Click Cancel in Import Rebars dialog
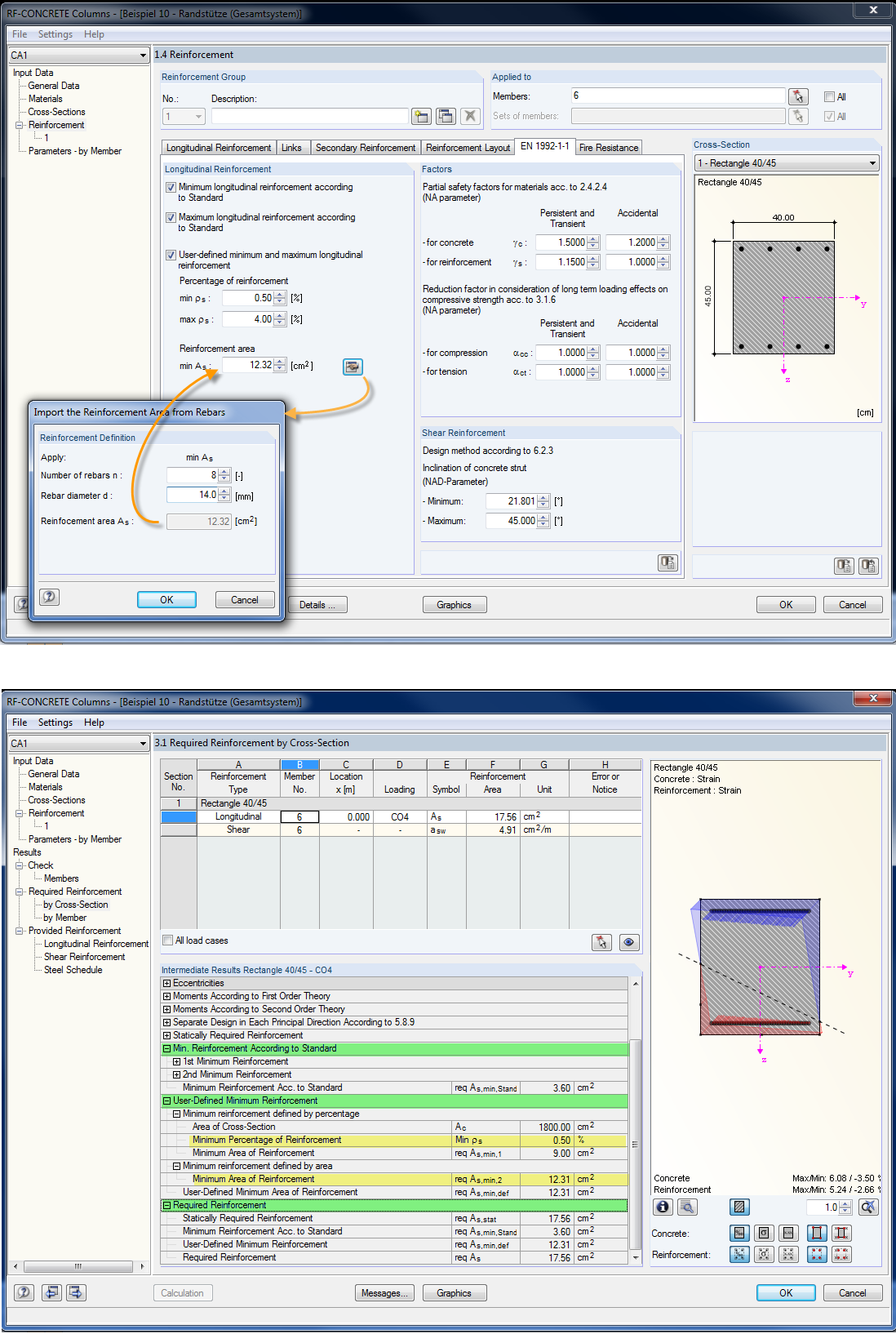The width and height of the screenshot is (896, 1334). pyautogui.click(x=245, y=599)
